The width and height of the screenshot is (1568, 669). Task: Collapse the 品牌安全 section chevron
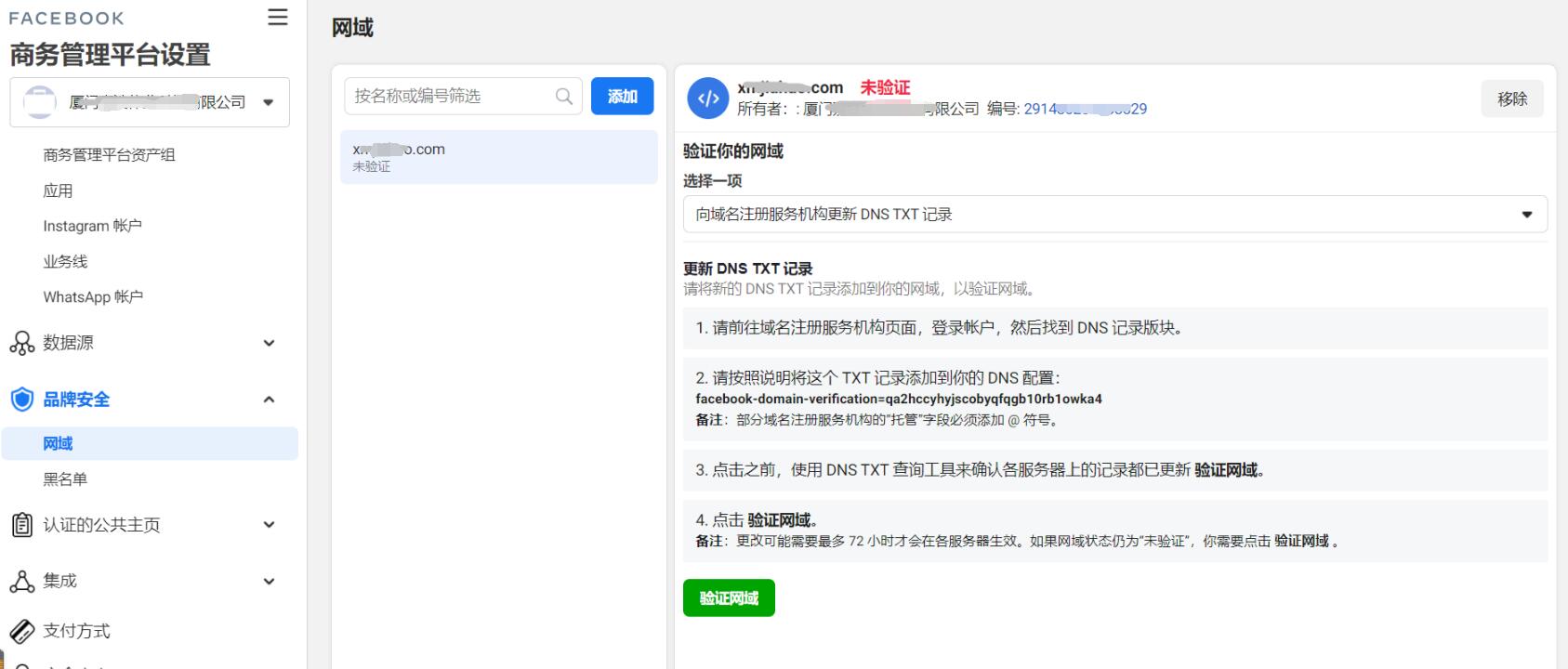269,400
